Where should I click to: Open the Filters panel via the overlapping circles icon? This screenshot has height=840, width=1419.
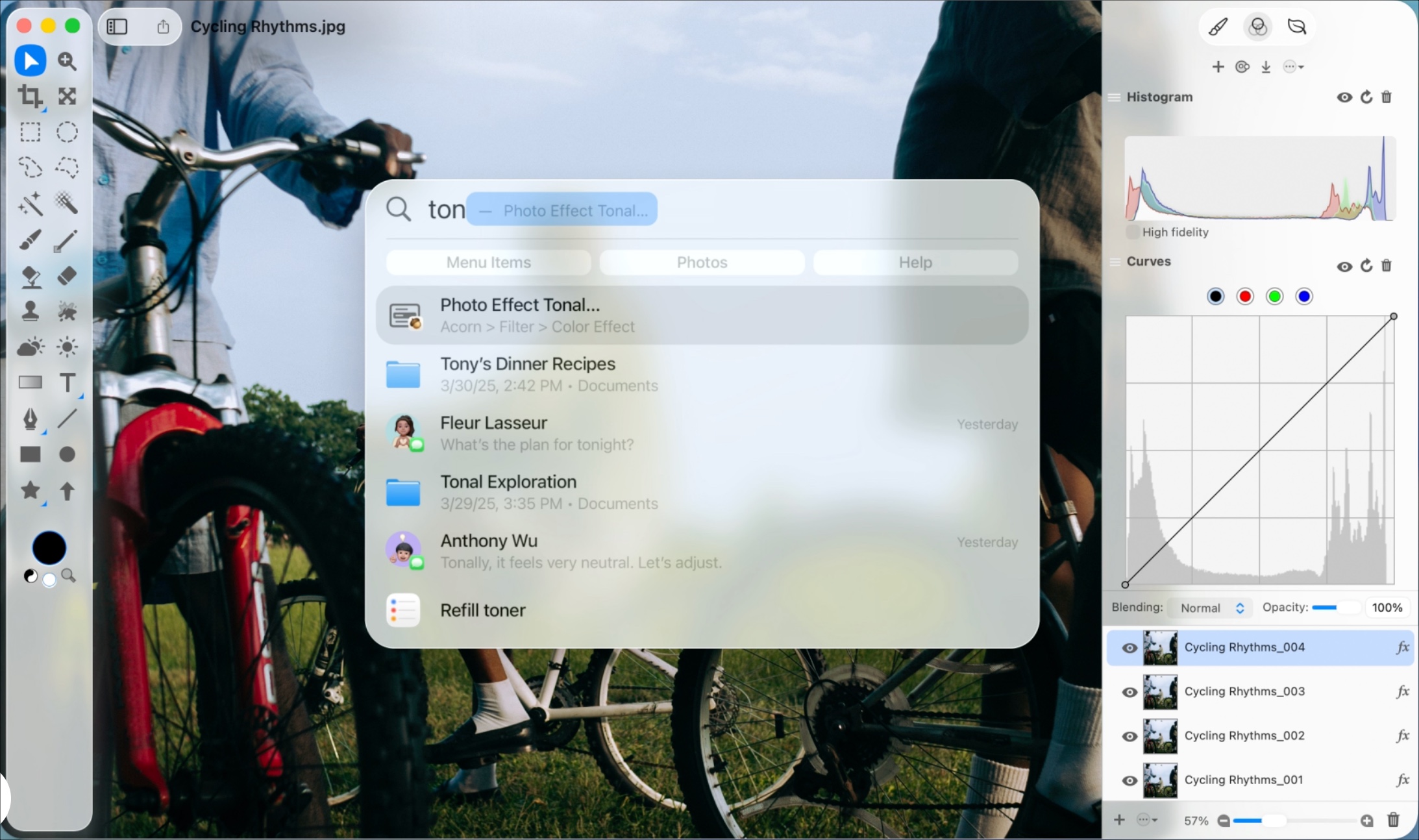coord(1256,26)
